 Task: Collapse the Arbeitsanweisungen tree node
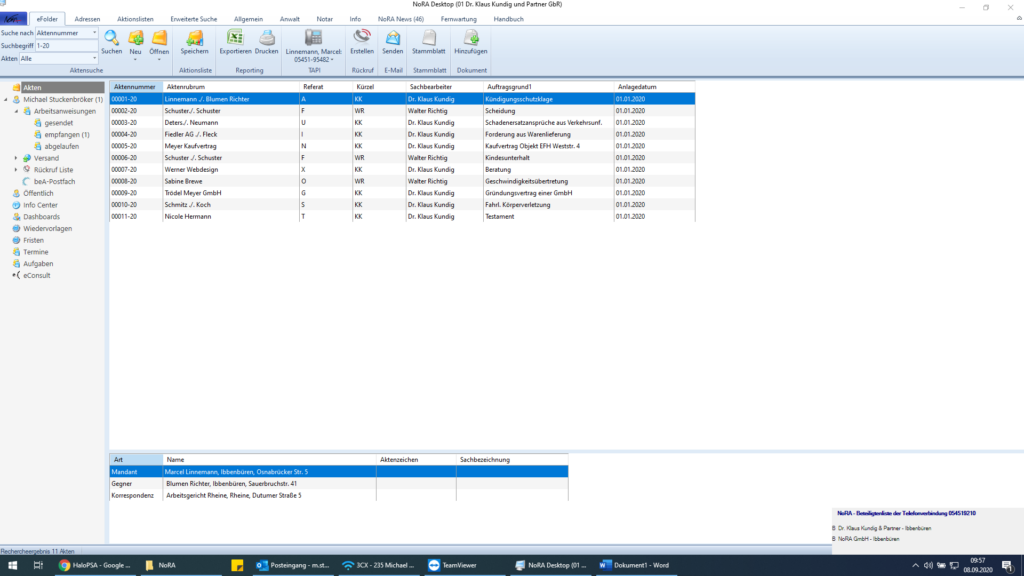coord(16,111)
